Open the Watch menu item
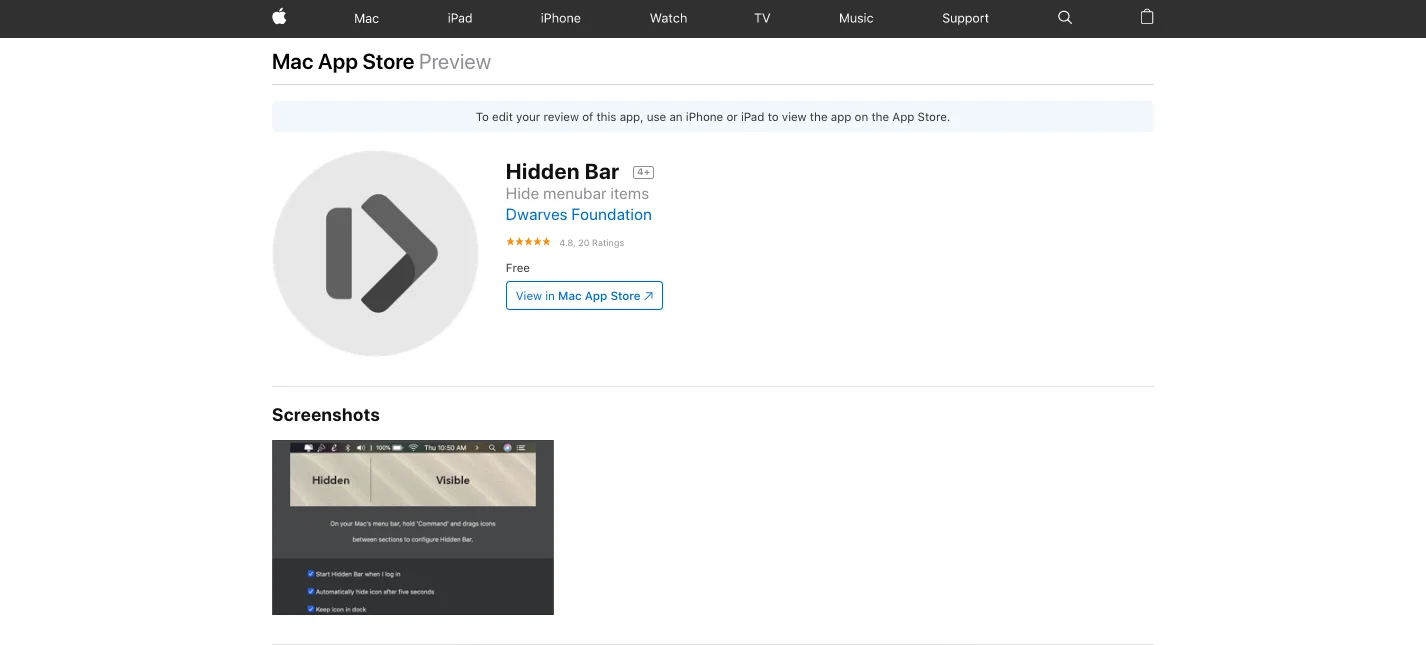The height and width of the screenshot is (645, 1426). point(669,18)
